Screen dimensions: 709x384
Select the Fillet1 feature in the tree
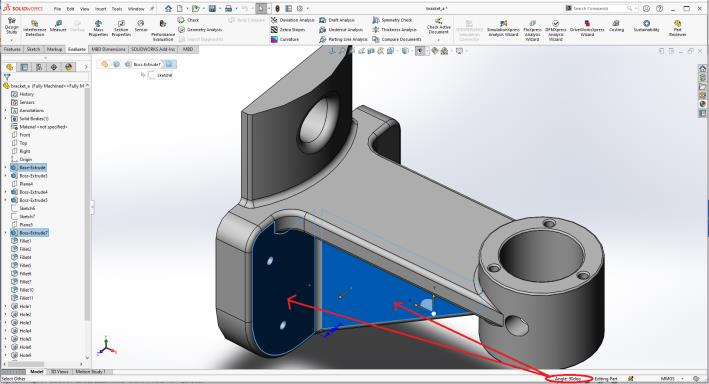22,241
